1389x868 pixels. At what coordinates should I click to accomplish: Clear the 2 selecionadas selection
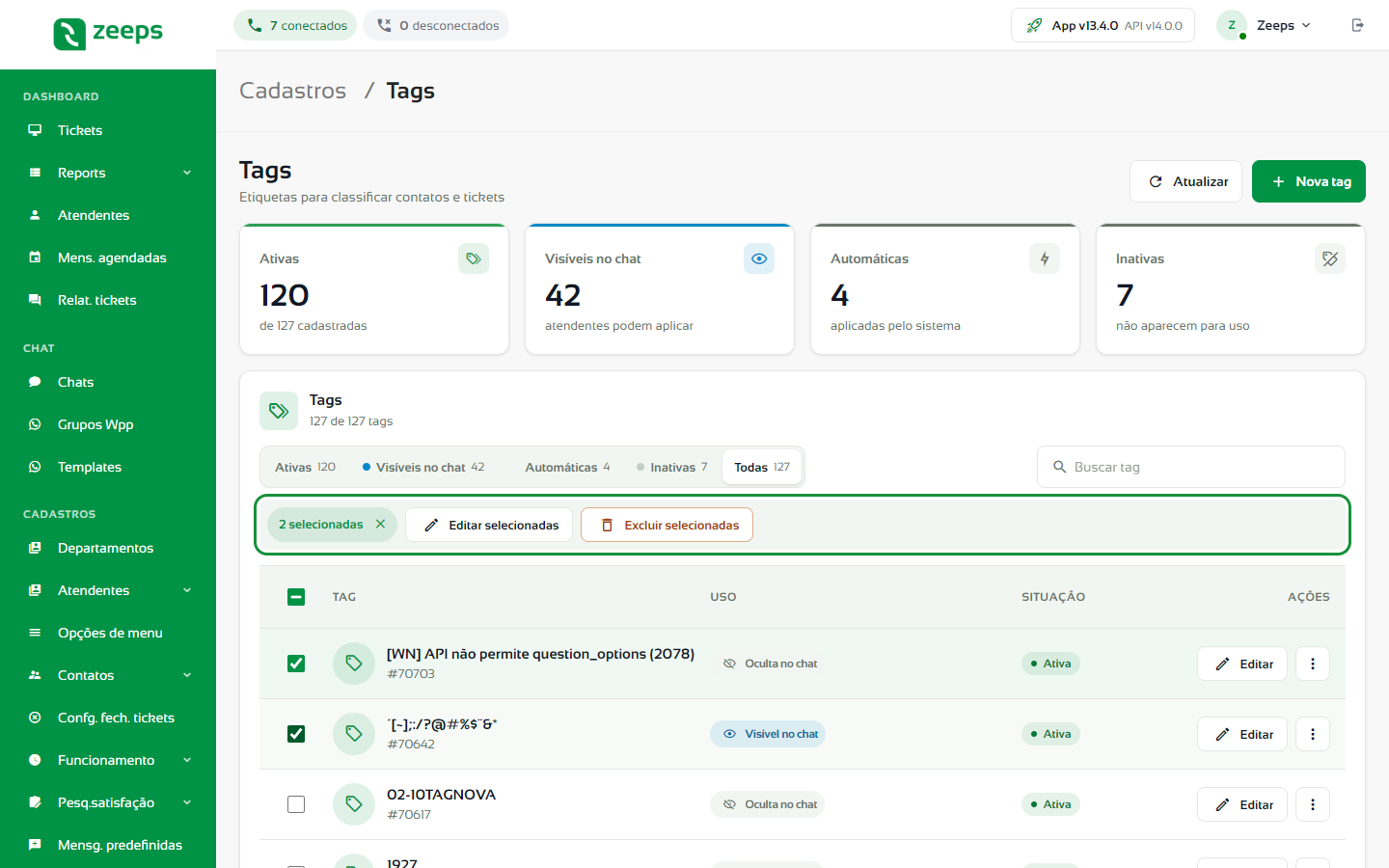pos(381,524)
